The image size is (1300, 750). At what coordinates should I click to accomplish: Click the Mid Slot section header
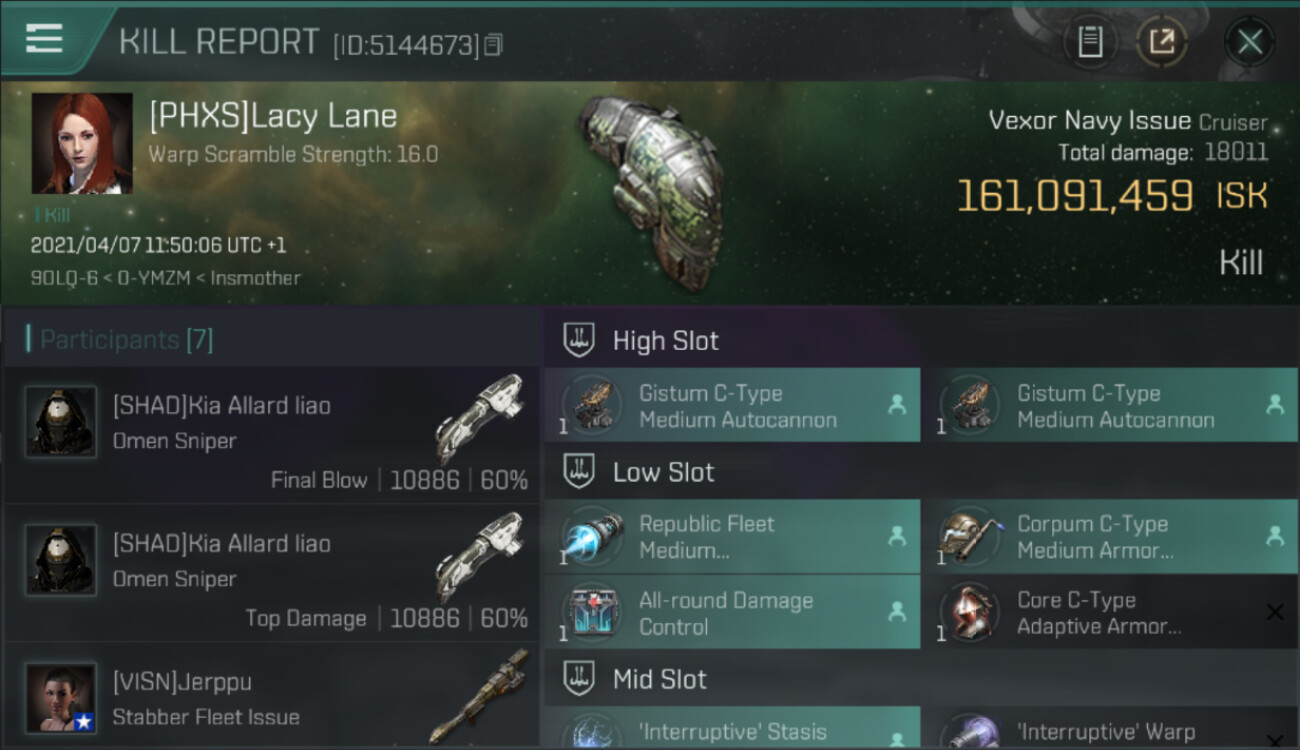tap(660, 679)
